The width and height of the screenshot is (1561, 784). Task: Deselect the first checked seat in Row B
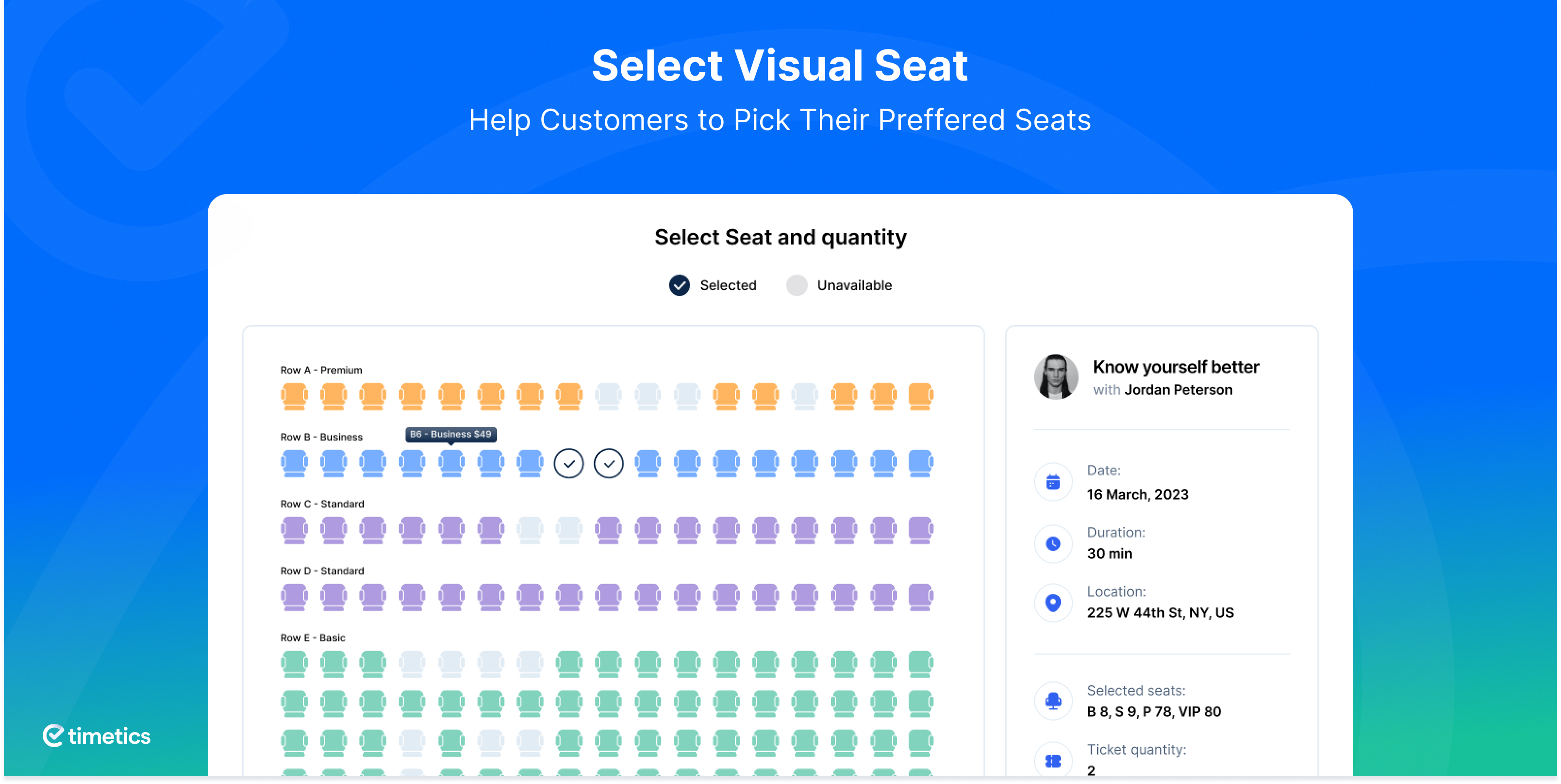point(568,463)
